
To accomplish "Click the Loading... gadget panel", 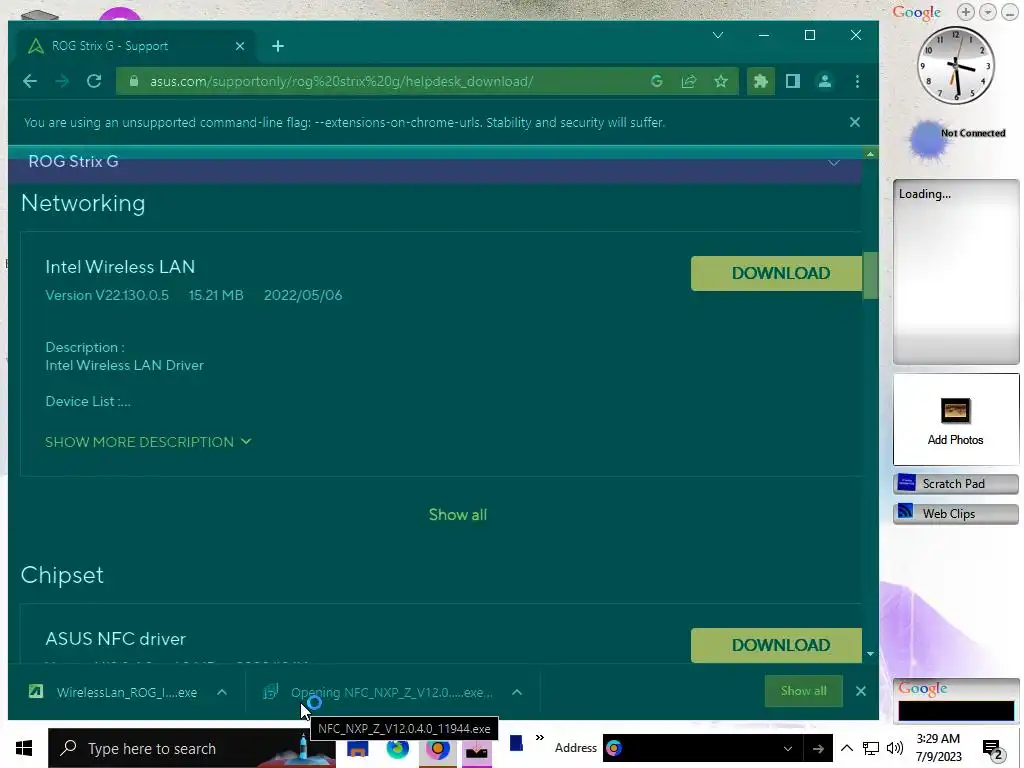I will click(x=955, y=272).
